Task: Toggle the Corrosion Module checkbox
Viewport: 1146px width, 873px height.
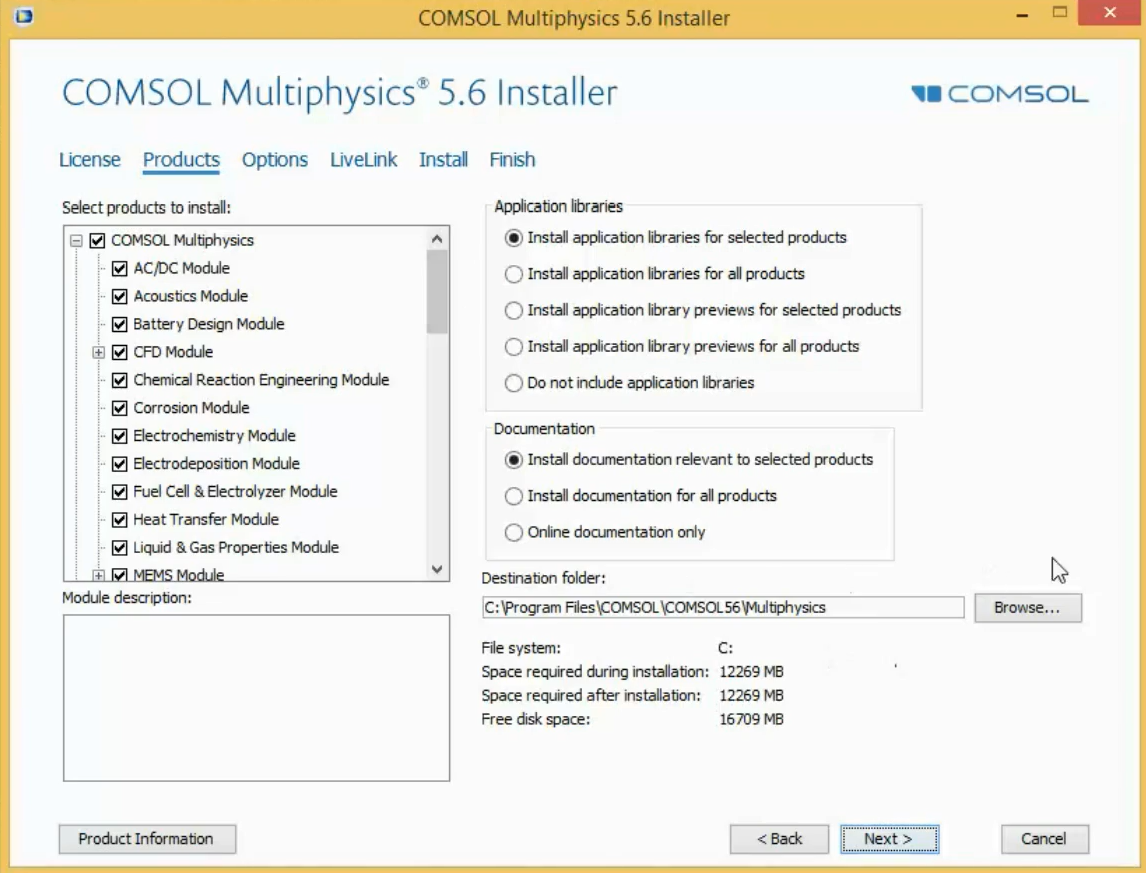Action: (120, 408)
